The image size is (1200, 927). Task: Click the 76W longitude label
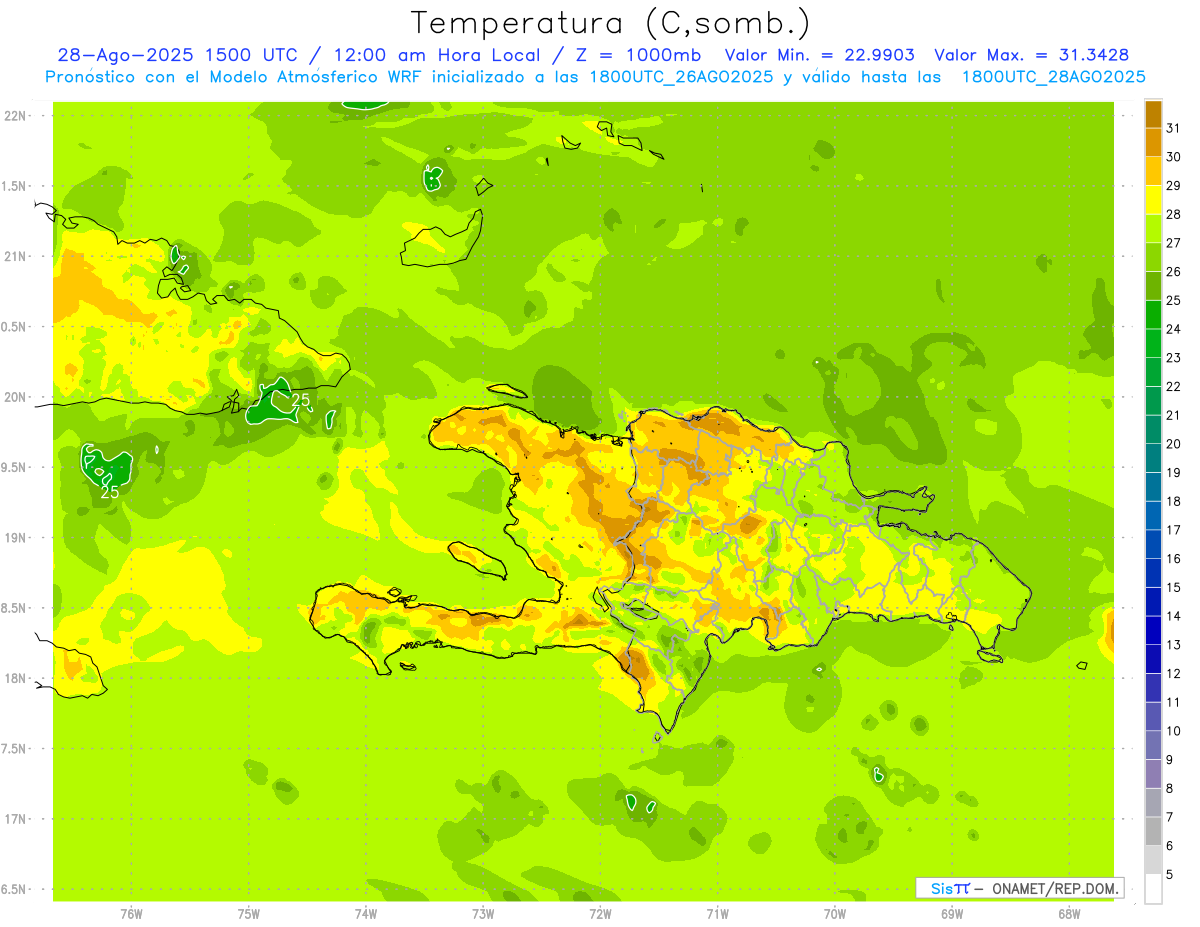pos(131,914)
